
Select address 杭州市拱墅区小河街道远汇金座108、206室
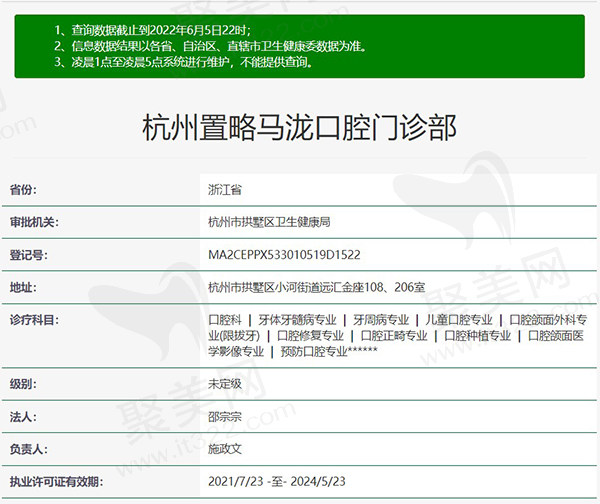[x=316, y=287]
